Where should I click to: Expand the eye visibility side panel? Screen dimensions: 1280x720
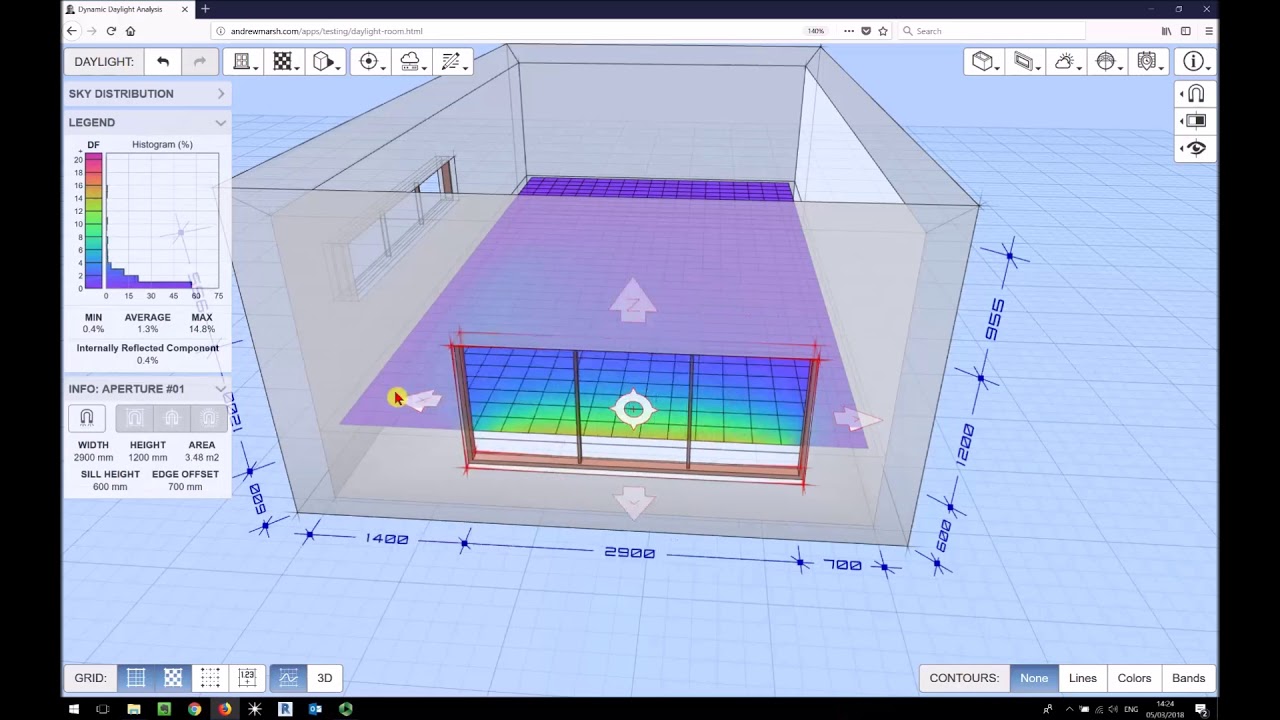coord(1195,148)
